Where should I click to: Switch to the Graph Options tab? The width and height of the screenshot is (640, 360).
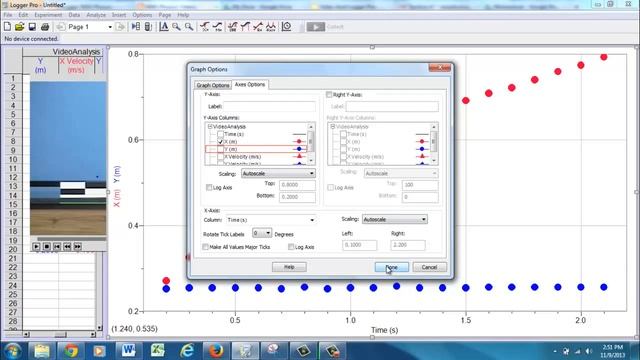[x=213, y=85]
